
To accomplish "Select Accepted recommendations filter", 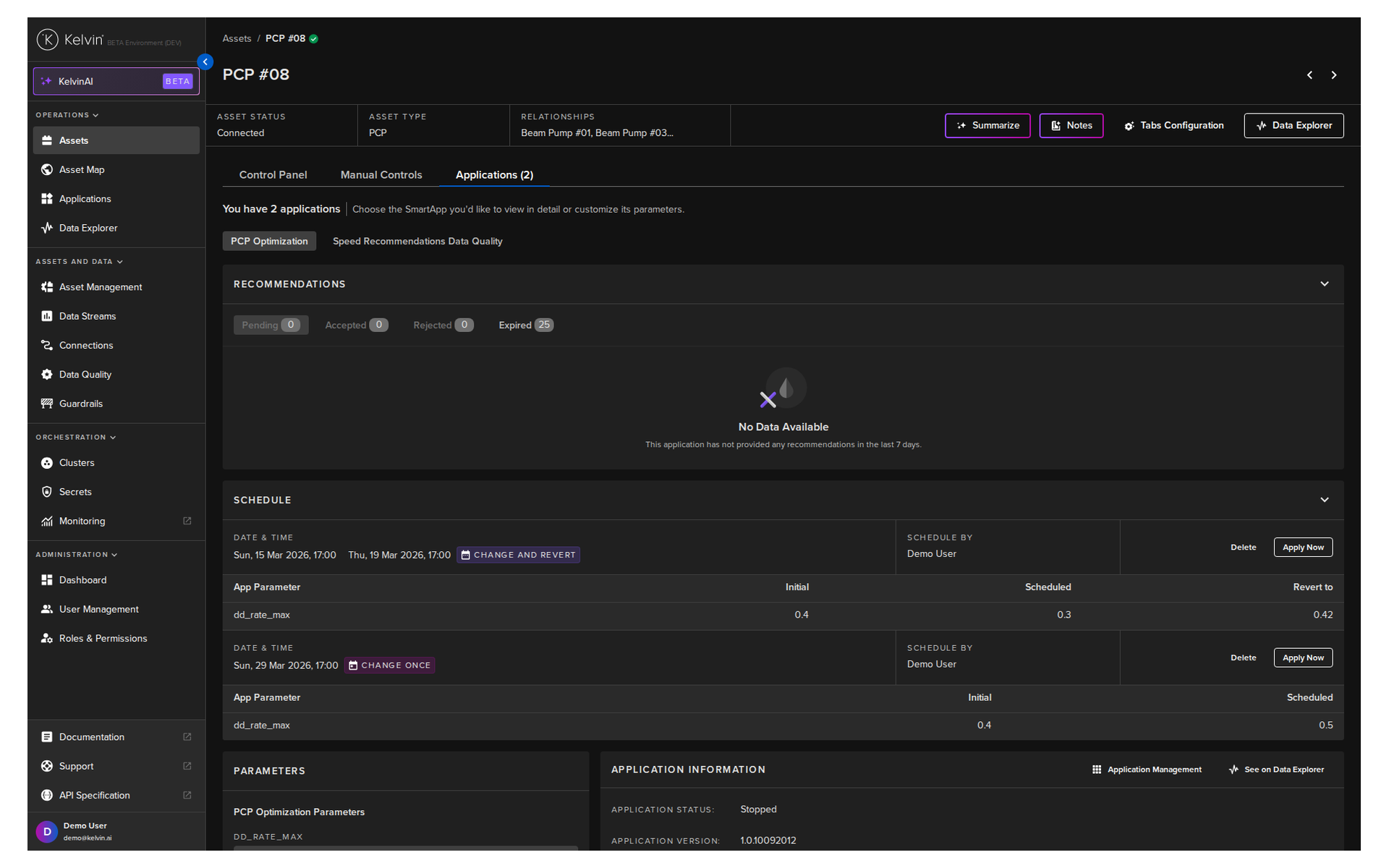I will point(356,325).
